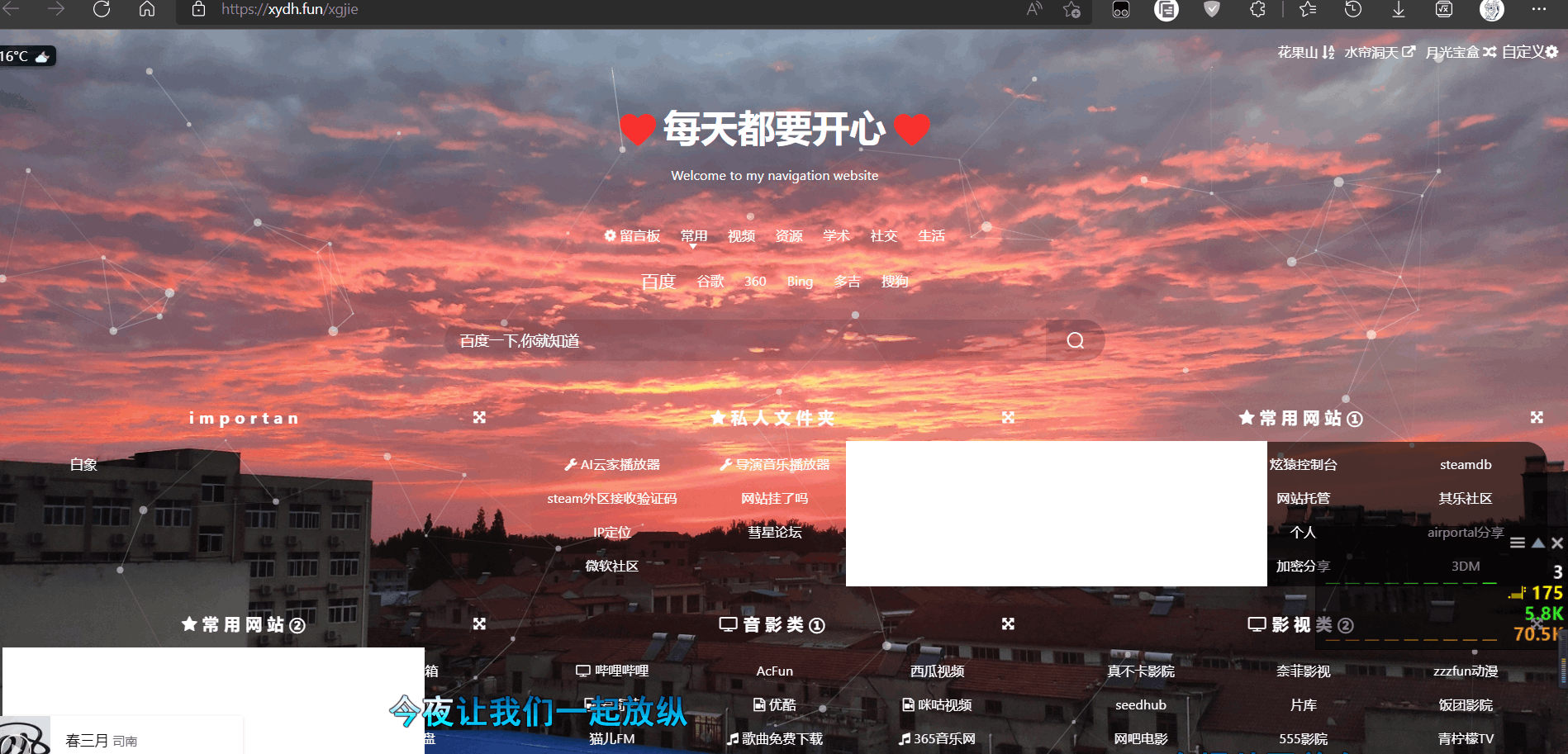This screenshot has height=754, width=1568.
Task: Open the 彗星论坛 link
Action: coord(775,533)
